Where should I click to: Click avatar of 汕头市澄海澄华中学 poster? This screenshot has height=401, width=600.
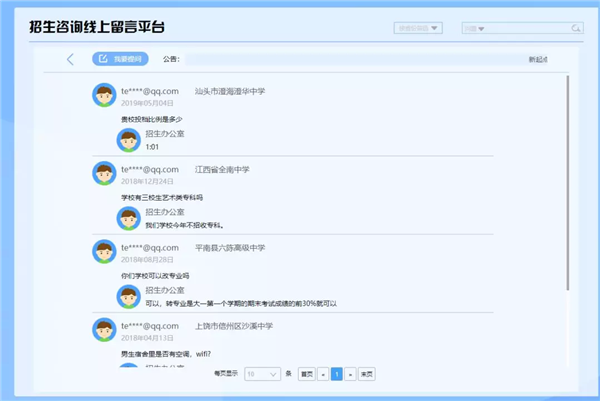(103, 95)
